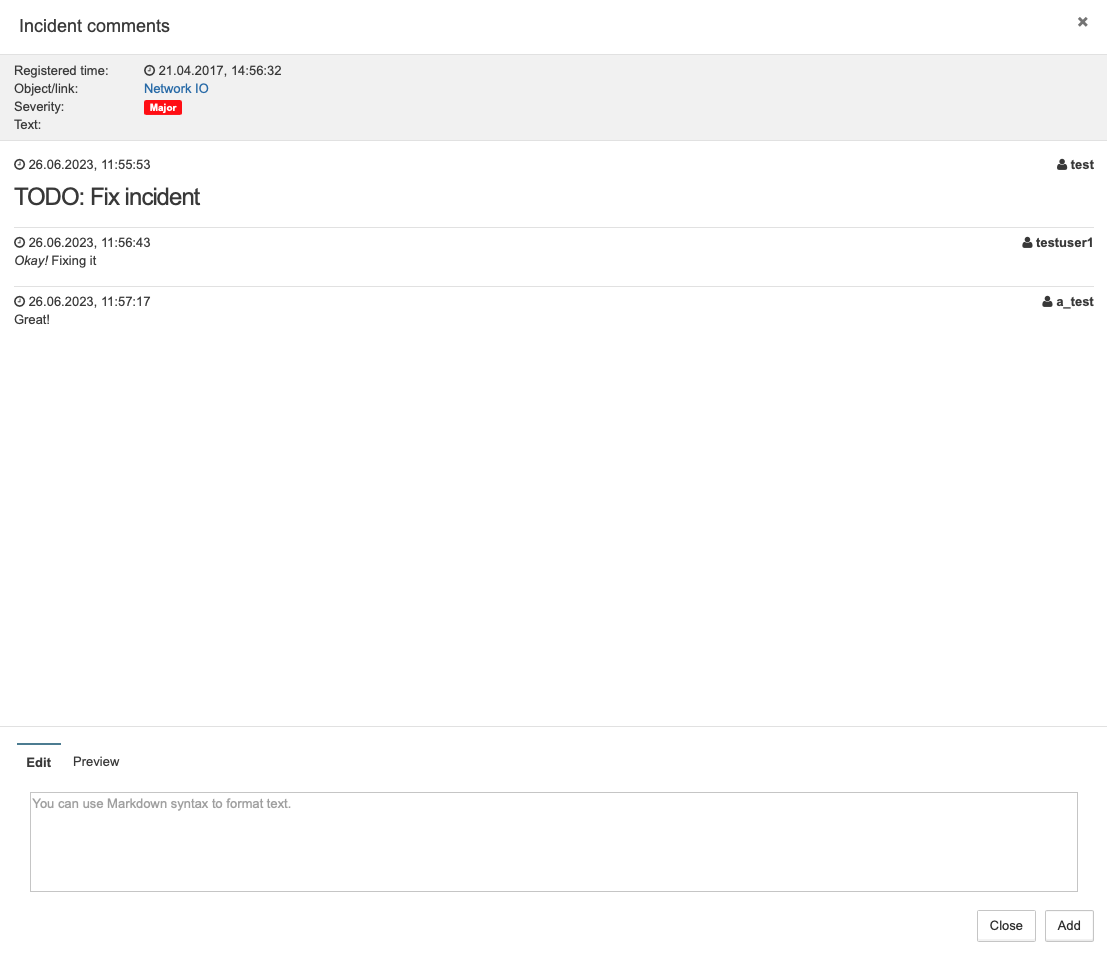Viewport: 1107px width, 954px height.
Task: Click the timestamp 26.06.2023, 11:55:53
Action: click(x=89, y=165)
